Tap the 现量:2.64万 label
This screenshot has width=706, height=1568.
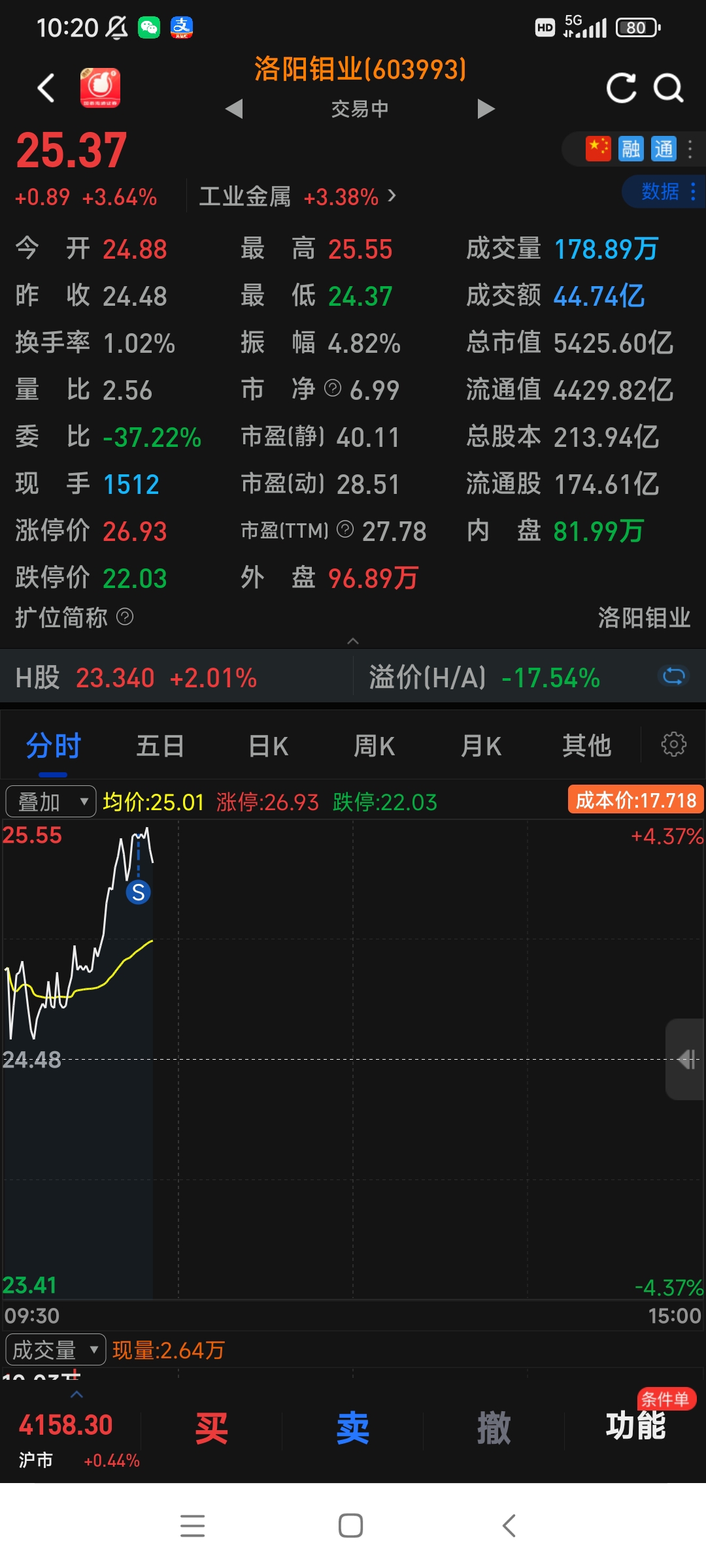(169, 1350)
